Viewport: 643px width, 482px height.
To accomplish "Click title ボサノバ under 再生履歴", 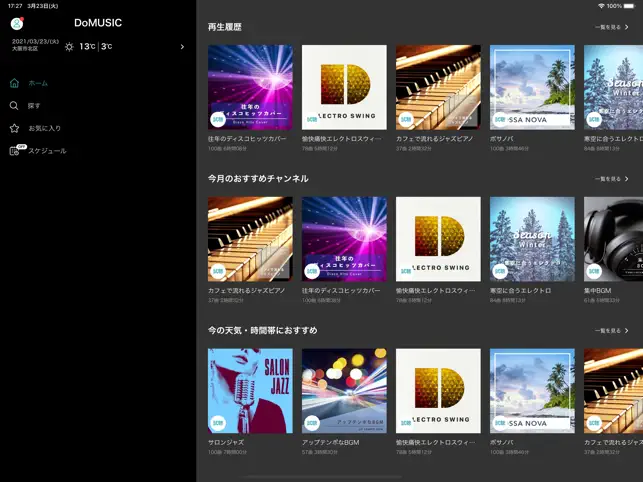I will pyautogui.click(x=502, y=139).
